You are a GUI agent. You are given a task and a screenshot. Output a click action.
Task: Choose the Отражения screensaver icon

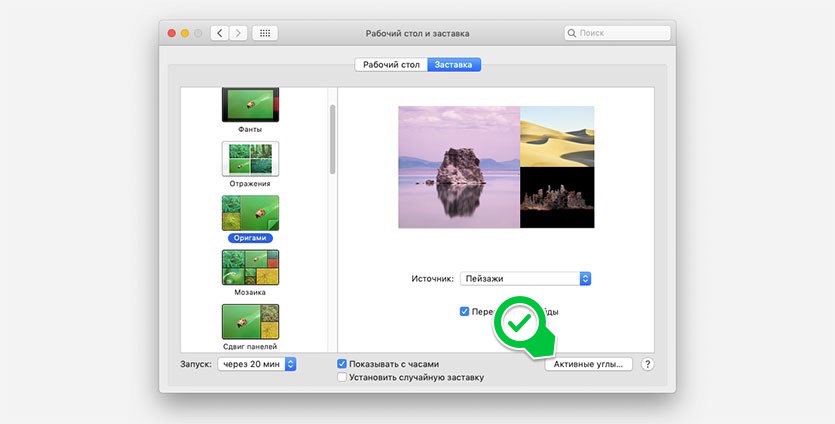click(250, 158)
